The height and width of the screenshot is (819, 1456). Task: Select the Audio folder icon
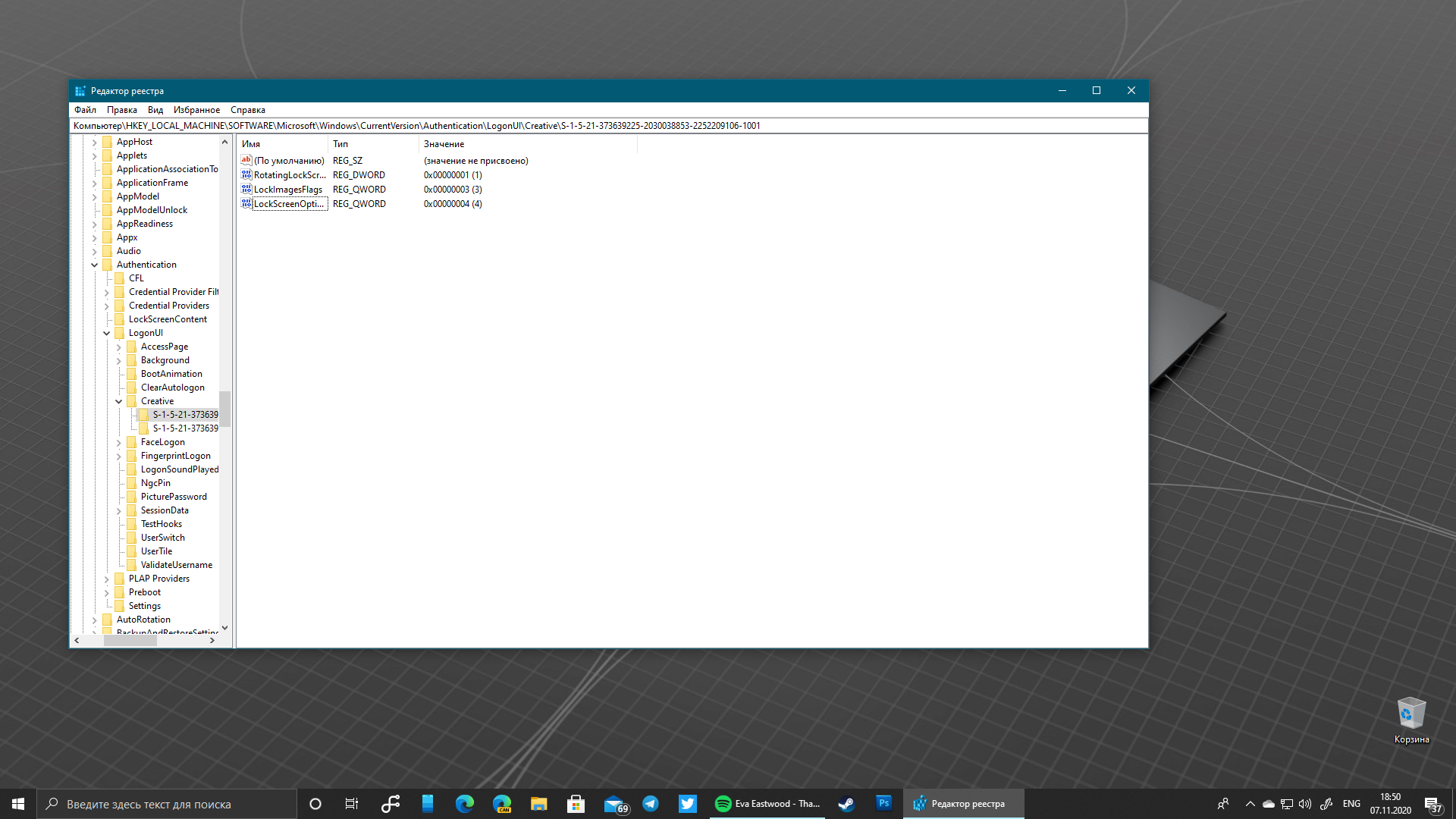108,251
